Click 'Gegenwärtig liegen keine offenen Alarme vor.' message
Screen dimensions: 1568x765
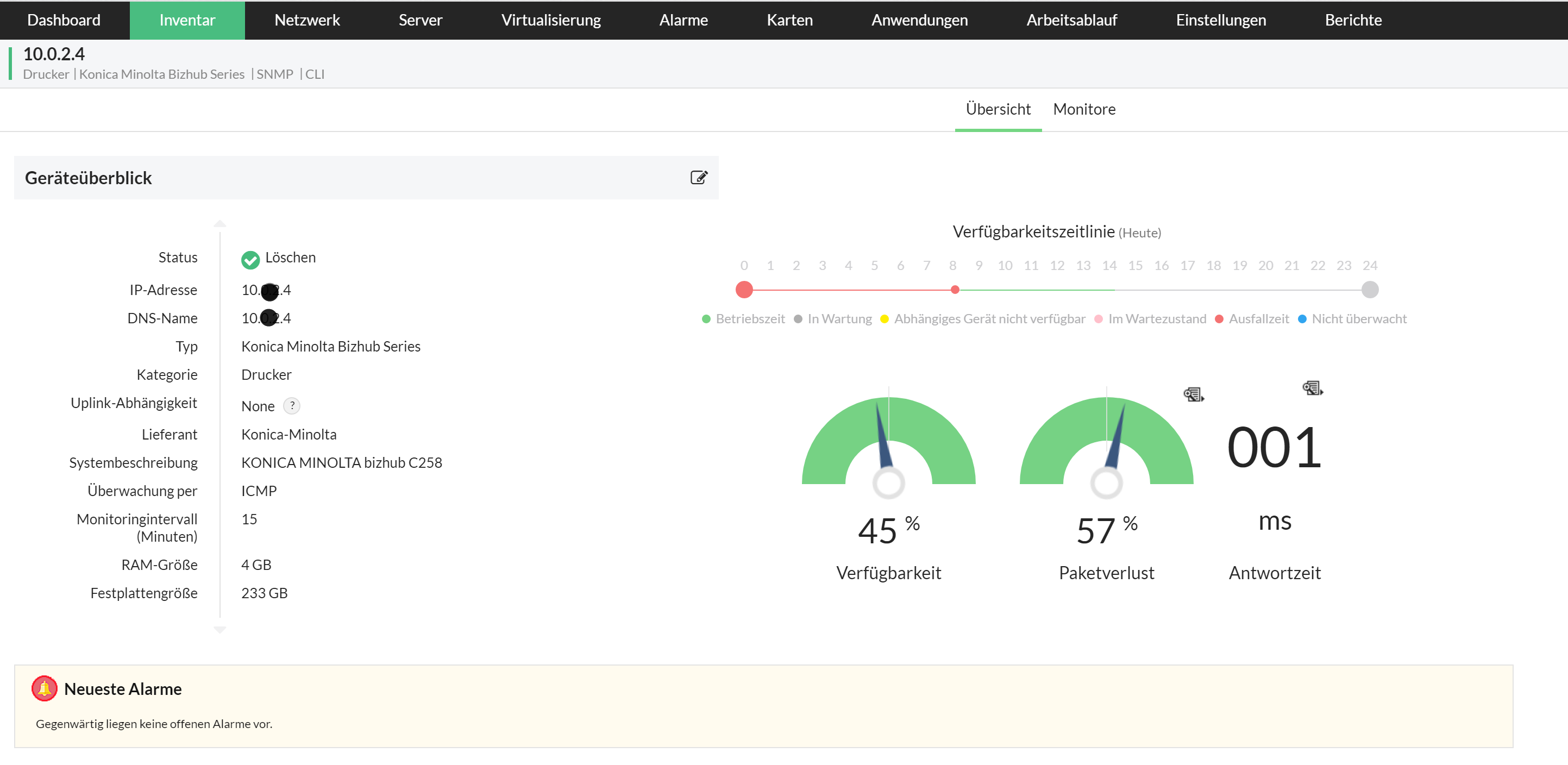tap(154, 724)
